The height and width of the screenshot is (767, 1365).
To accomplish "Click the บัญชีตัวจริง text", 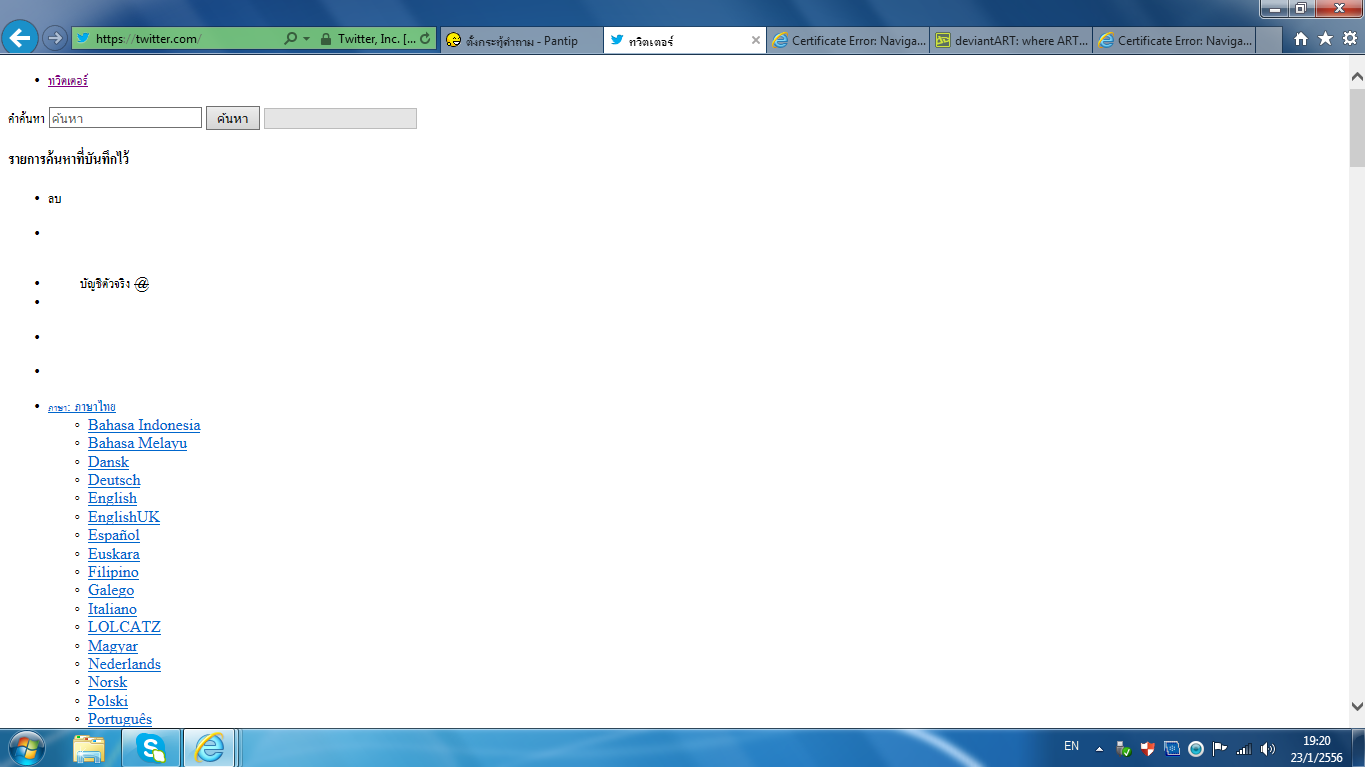I will 105,284.
